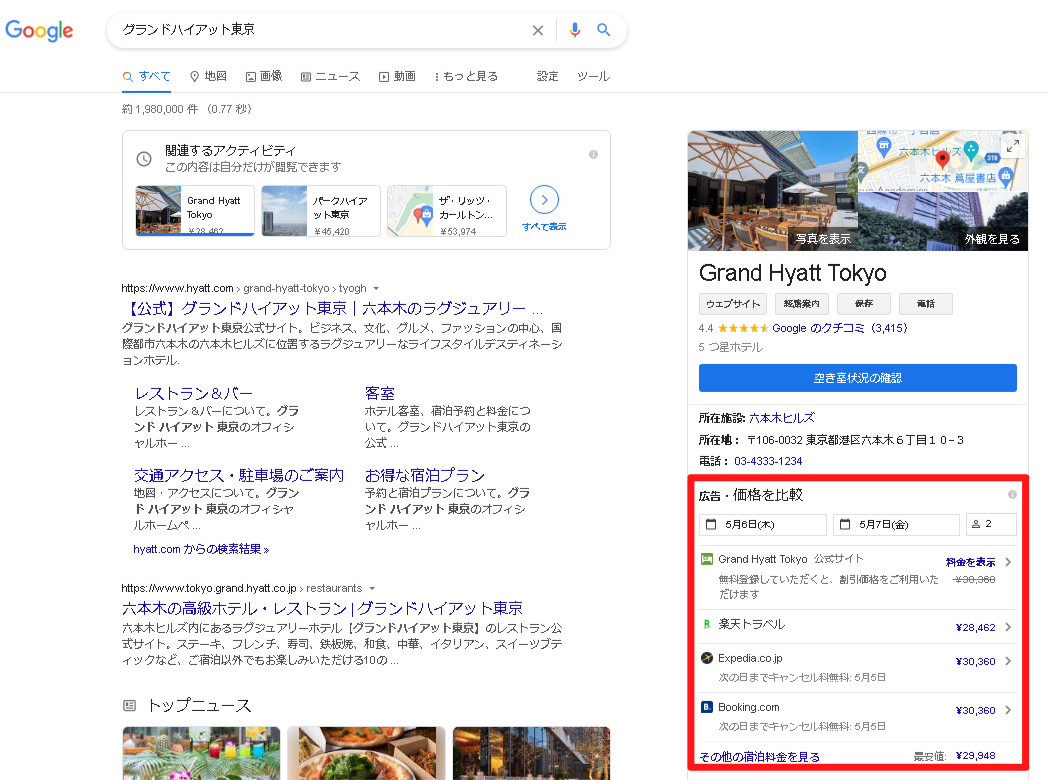
Task: Expand the もっと見る menu
Action: click(x=466, y=76)
